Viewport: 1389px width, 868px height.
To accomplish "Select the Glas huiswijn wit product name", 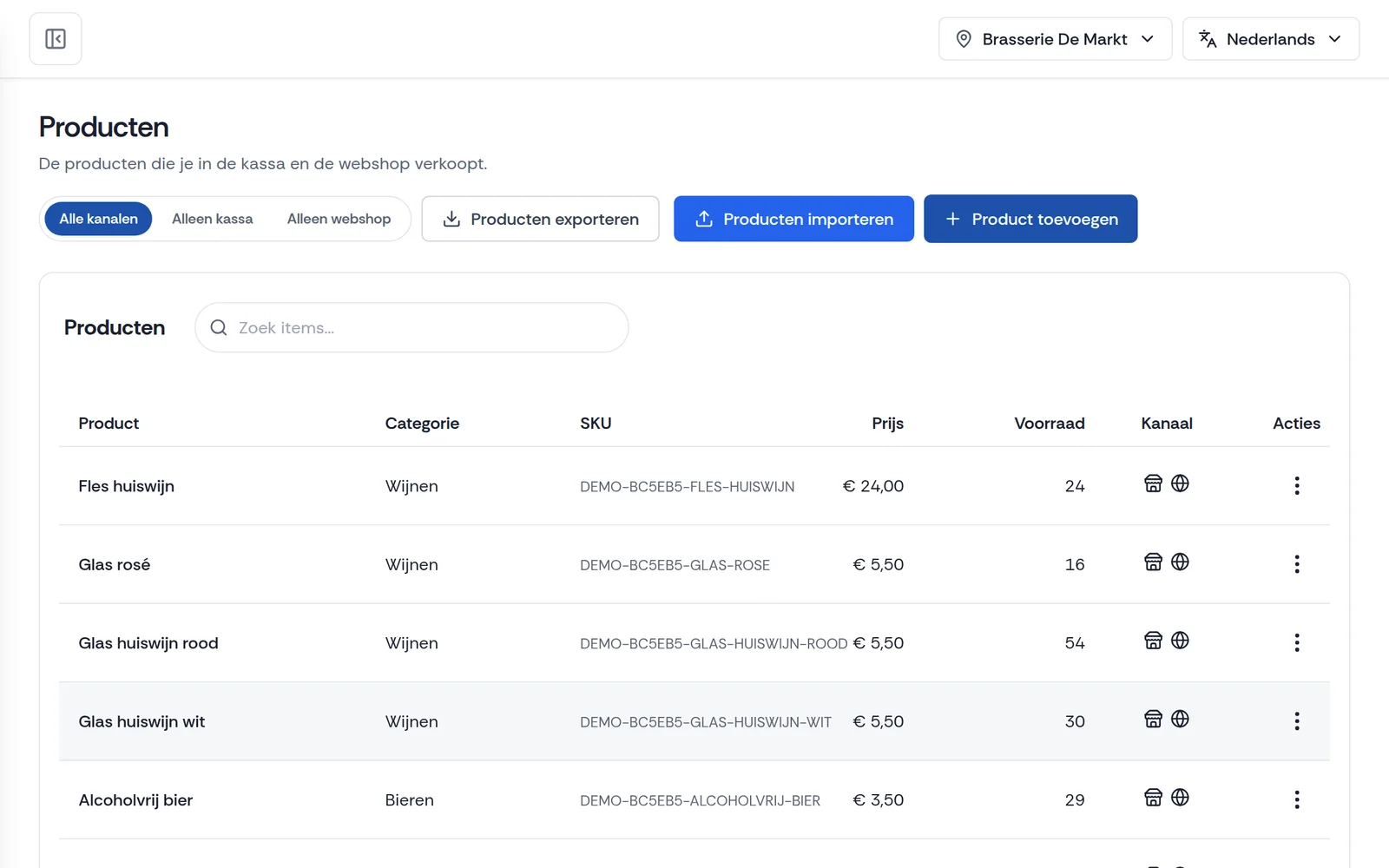I will click(142, 721).
